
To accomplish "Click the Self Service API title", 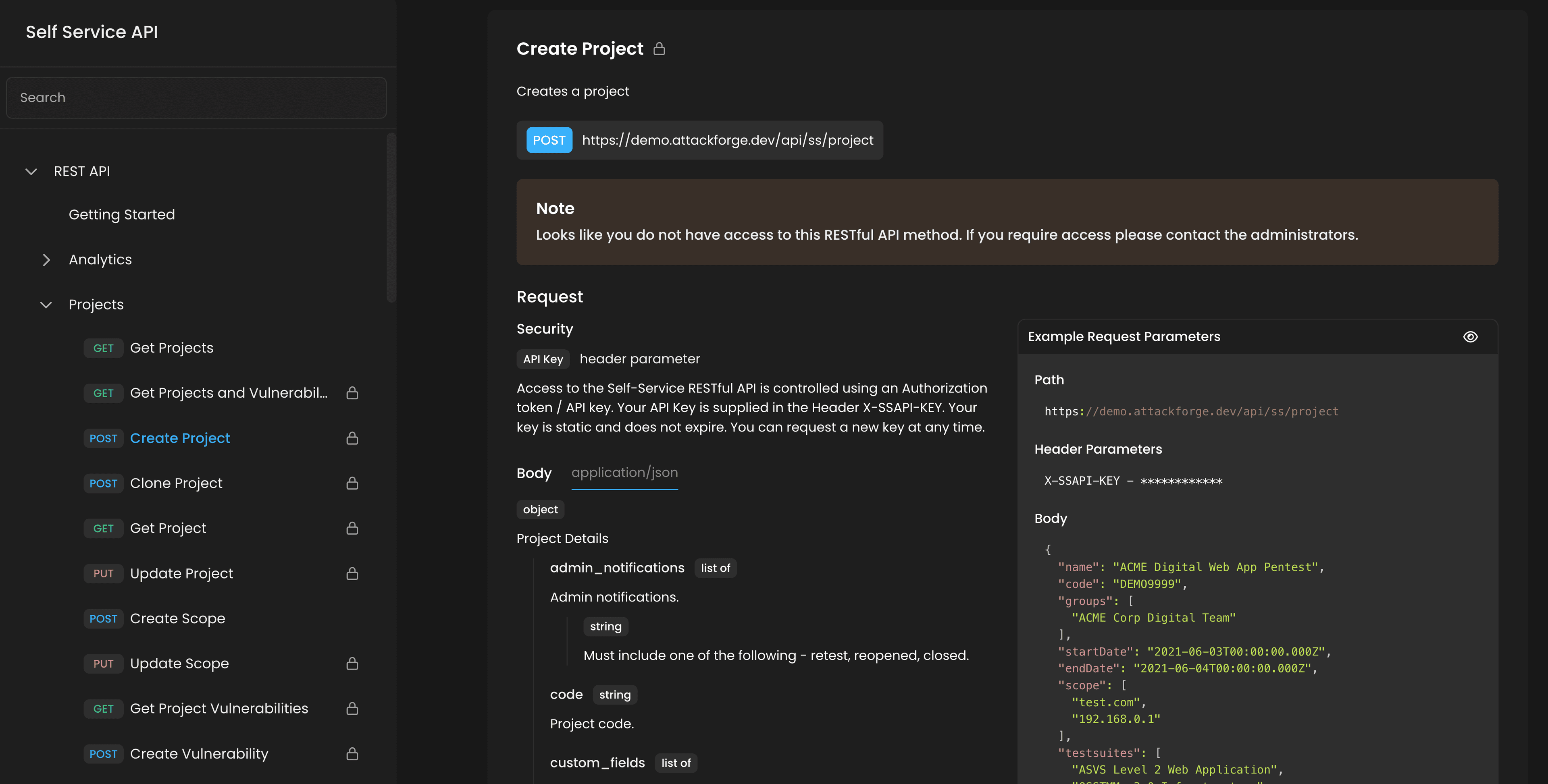I will click(92, 32).
